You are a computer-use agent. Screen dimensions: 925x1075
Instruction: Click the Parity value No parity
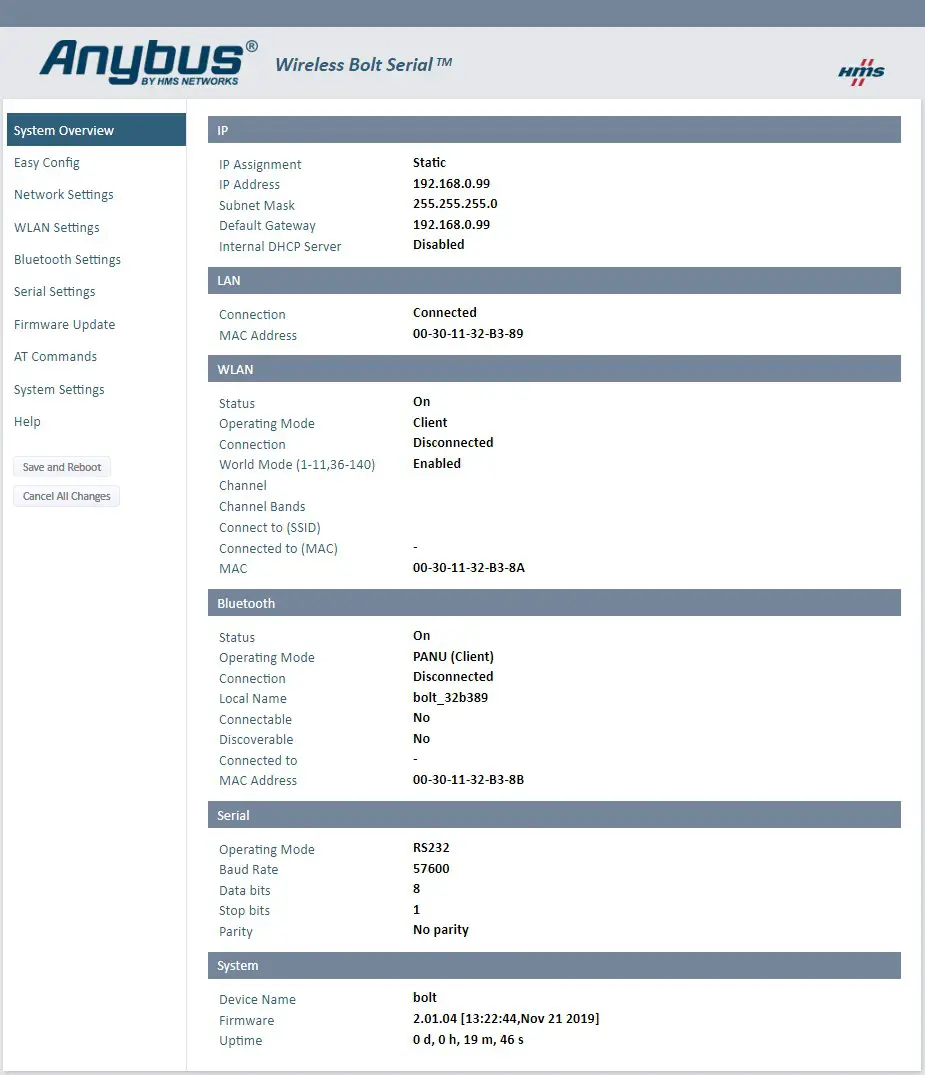tap(440, 930)
